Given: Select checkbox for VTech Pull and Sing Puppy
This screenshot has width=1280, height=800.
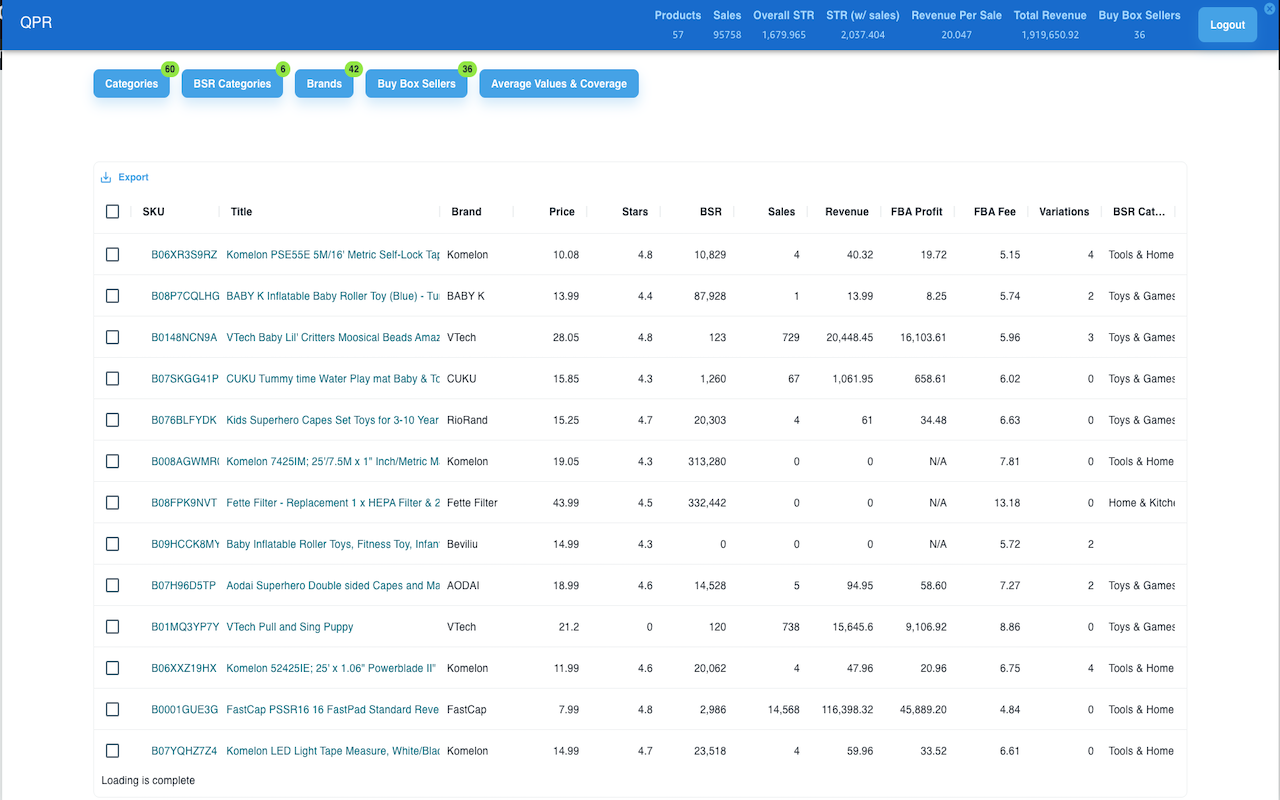Looking at the screenshot, I should [x=112, y=627].
